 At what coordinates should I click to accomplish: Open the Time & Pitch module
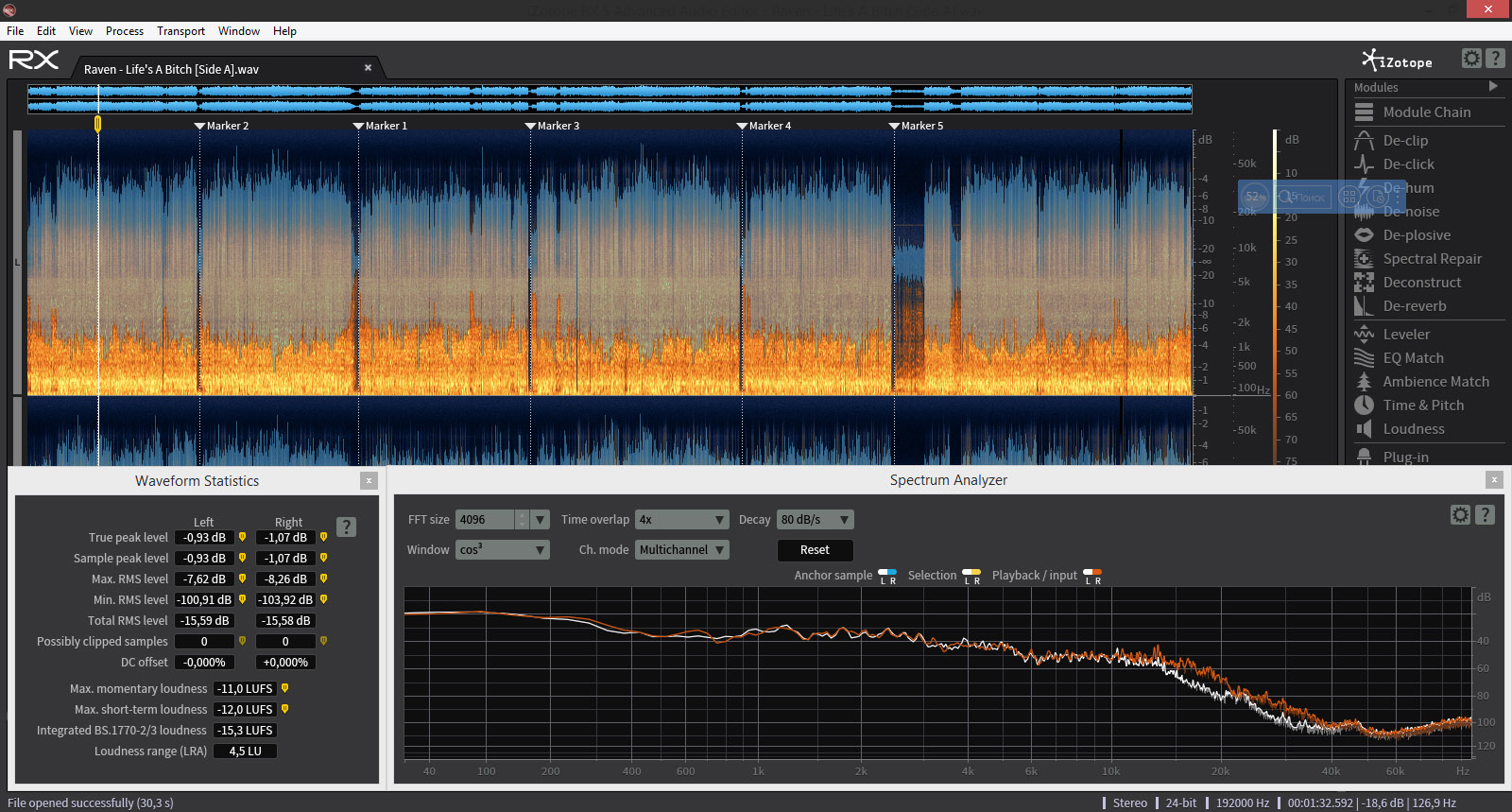(1422, 405)
